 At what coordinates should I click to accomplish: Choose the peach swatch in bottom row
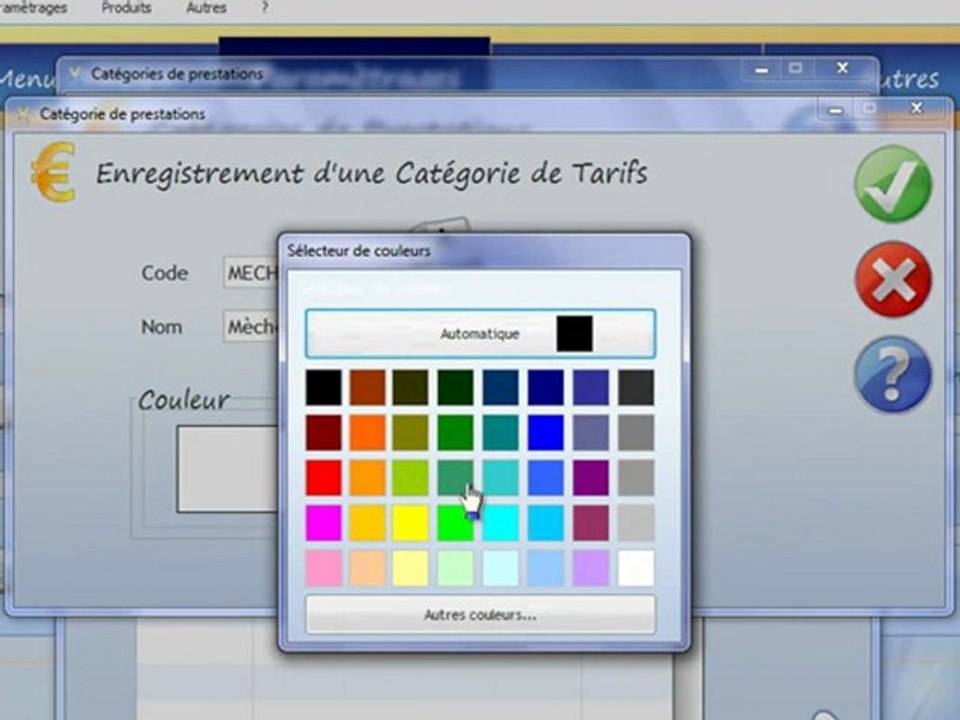tap(367, 568)
